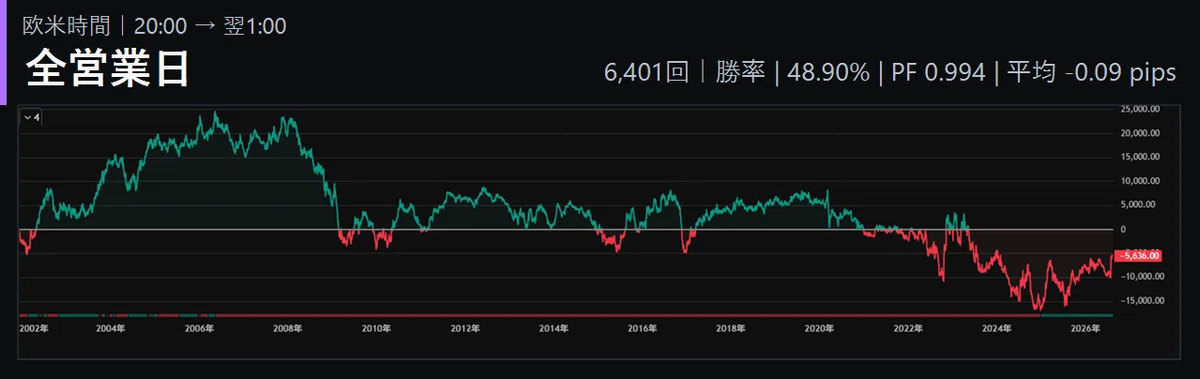This screenshot has width=1200, height=379.
Task: Click the 欧米時間 20:00 → 翌1:00 subtitle
Action: click(x=155, y=25)
